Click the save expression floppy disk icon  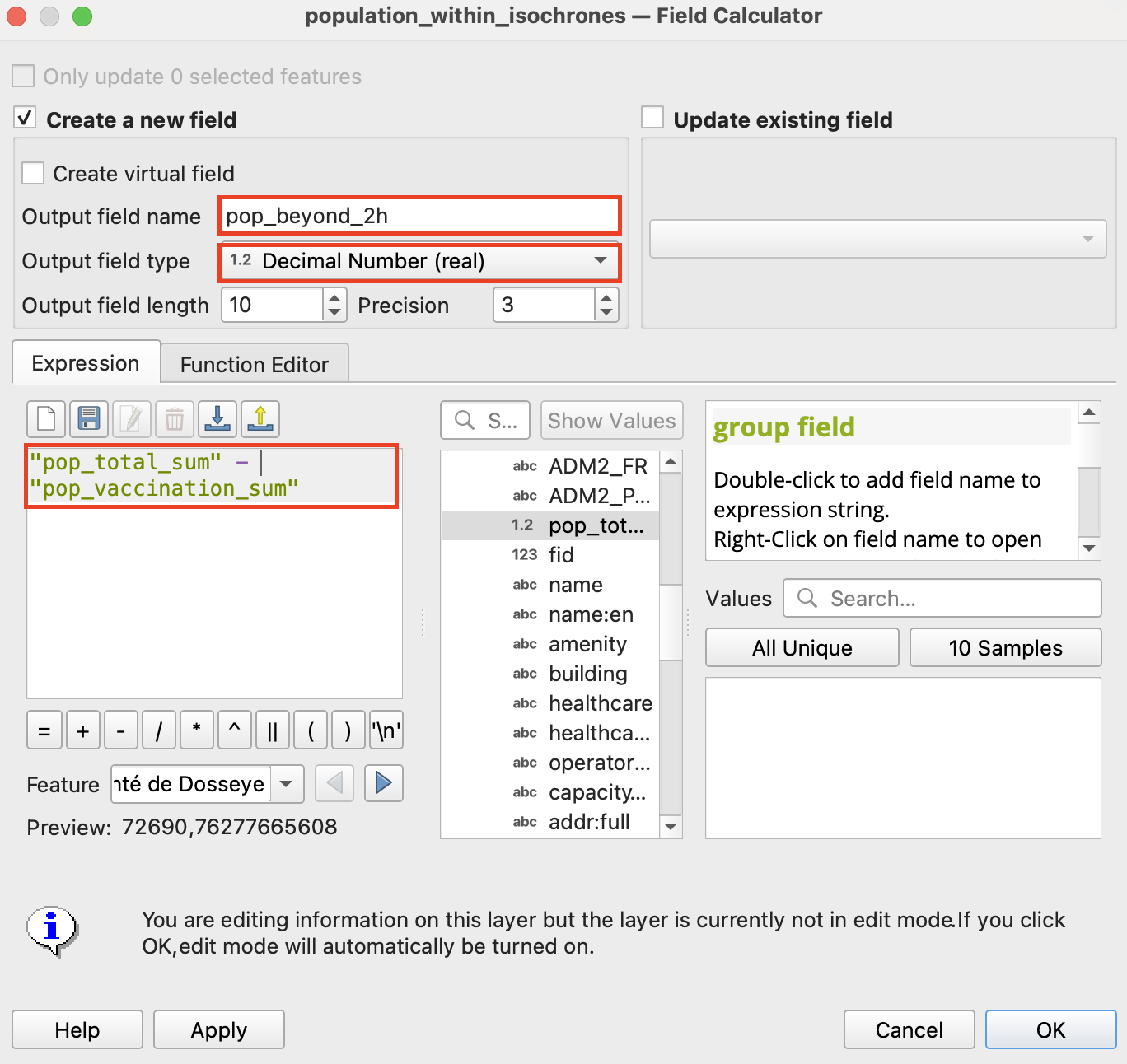point(89,419)
